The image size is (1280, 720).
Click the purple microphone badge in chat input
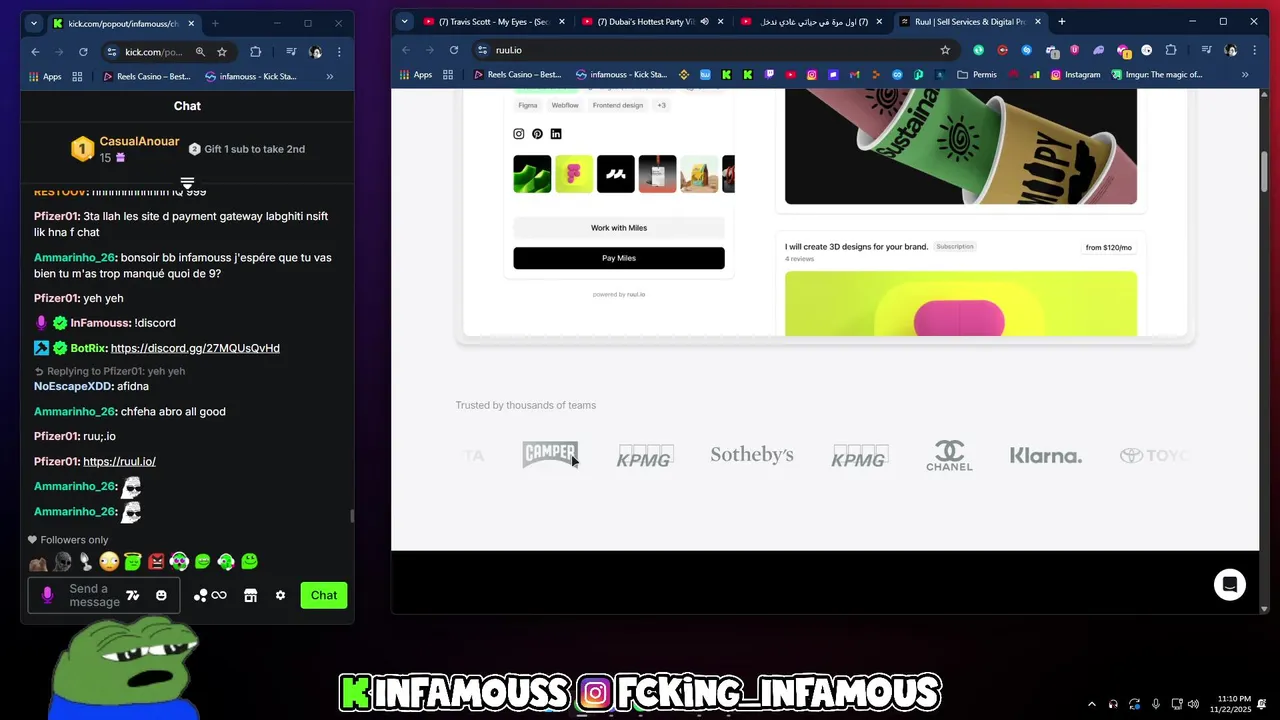[x=47, y=595]
